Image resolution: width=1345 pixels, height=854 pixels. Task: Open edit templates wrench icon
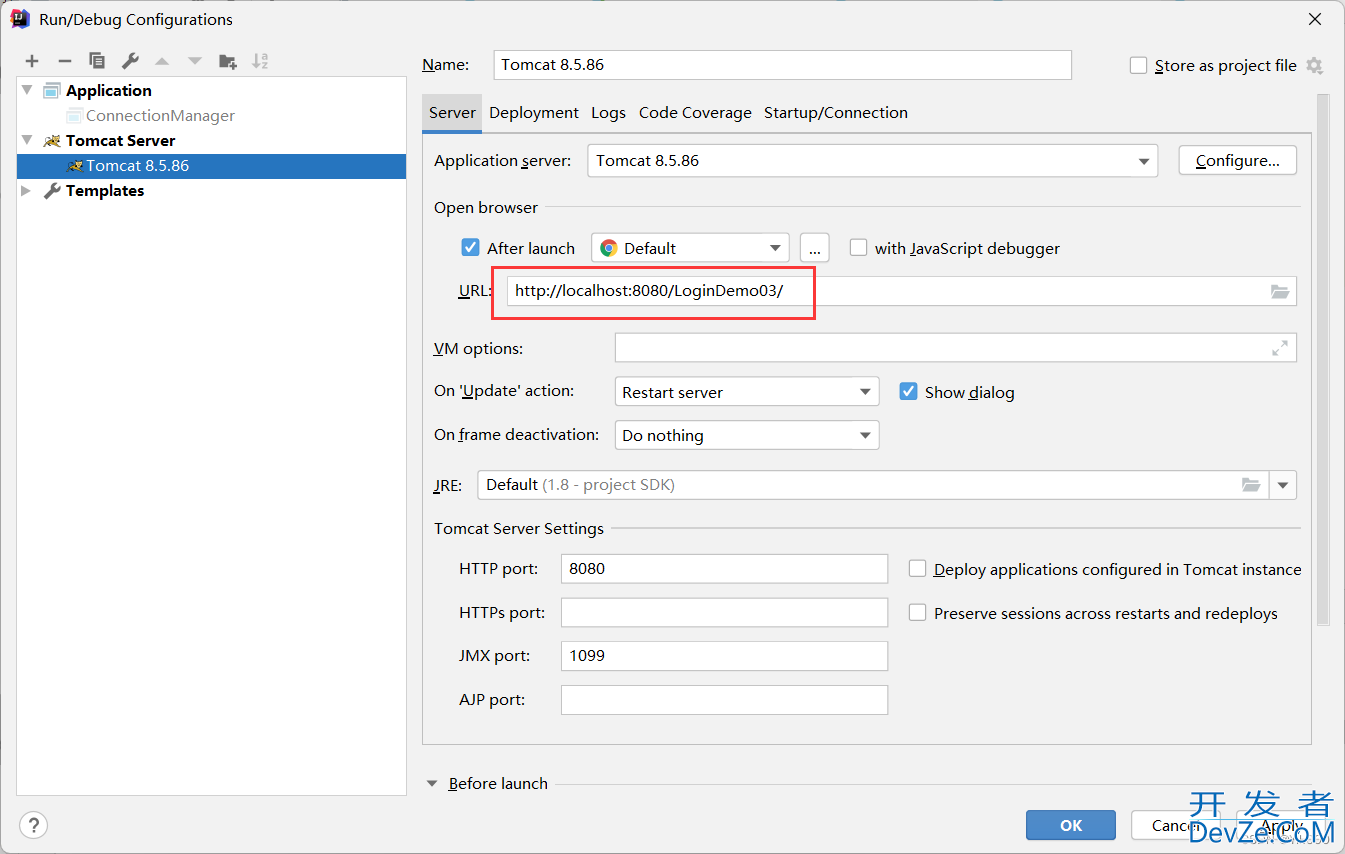[x=129, y=61]
